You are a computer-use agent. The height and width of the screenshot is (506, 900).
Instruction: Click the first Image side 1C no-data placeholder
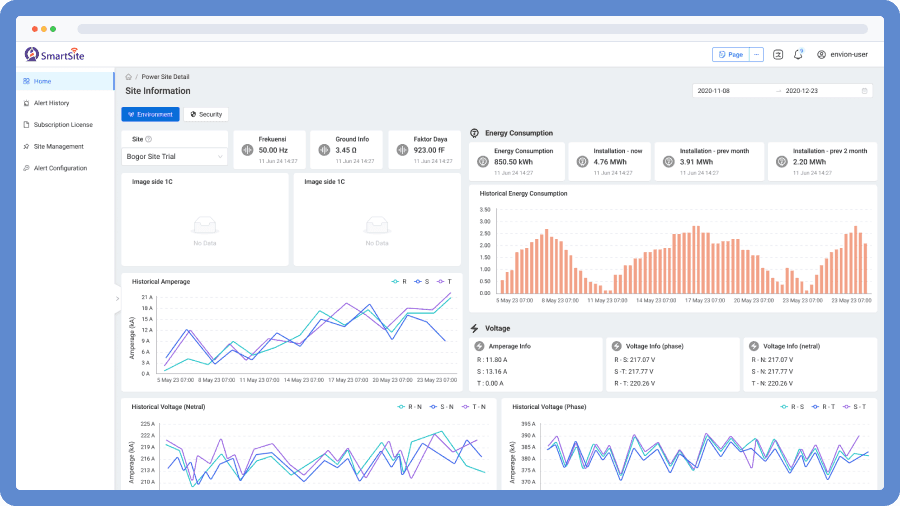[x=205, y=231]
